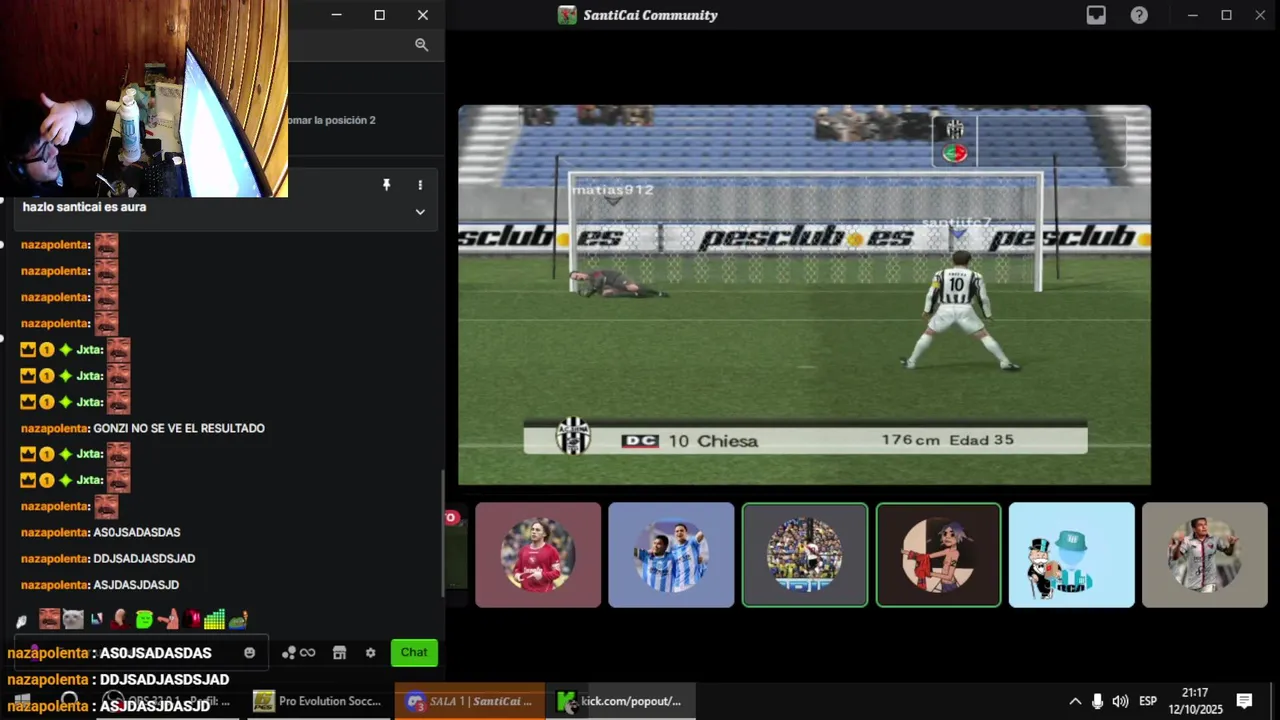Pick the bald man emote
1280x720 pixels.
tap(120, 620)
